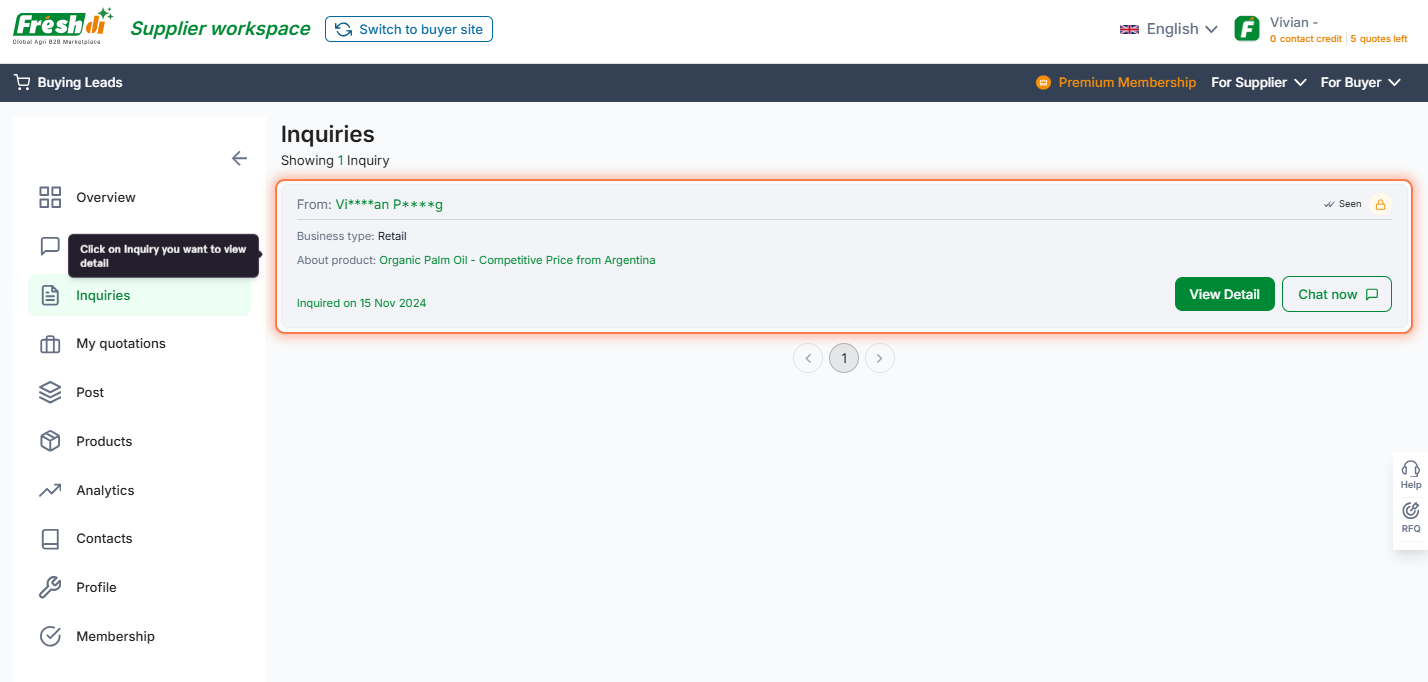
Task: Click Switch to buyer site
Action: coord(409,29)
